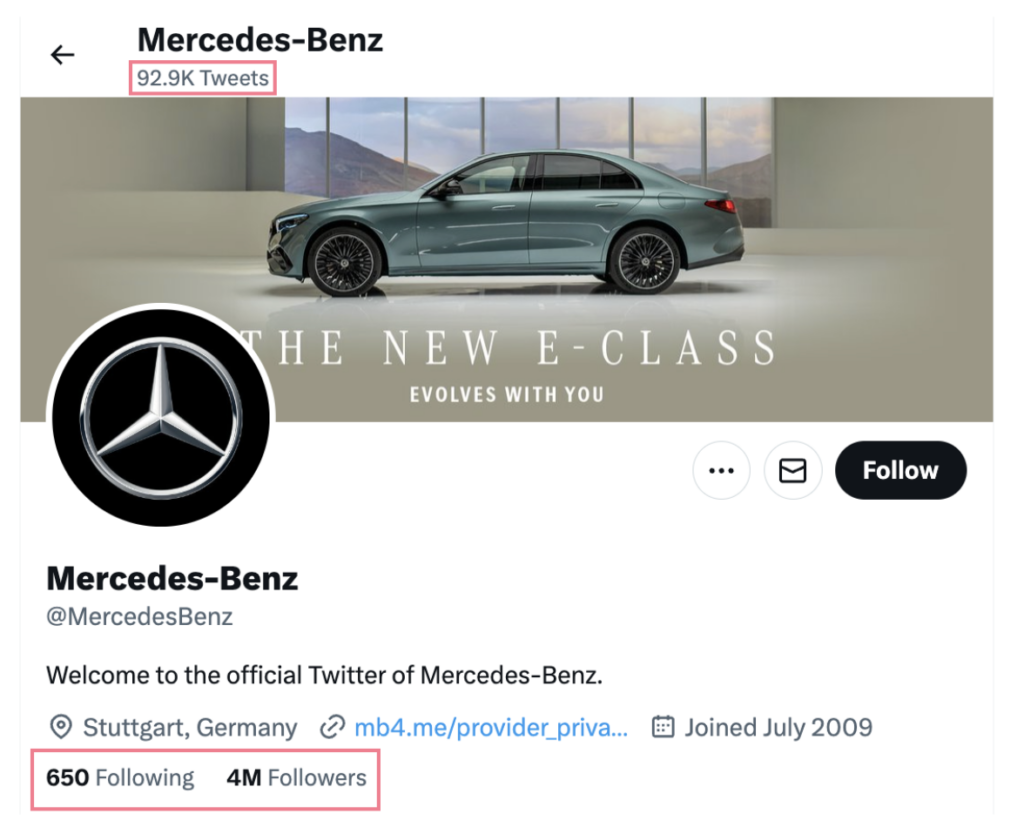Click the welcome bio text
1024x827 pixels.
pos(325,674)
